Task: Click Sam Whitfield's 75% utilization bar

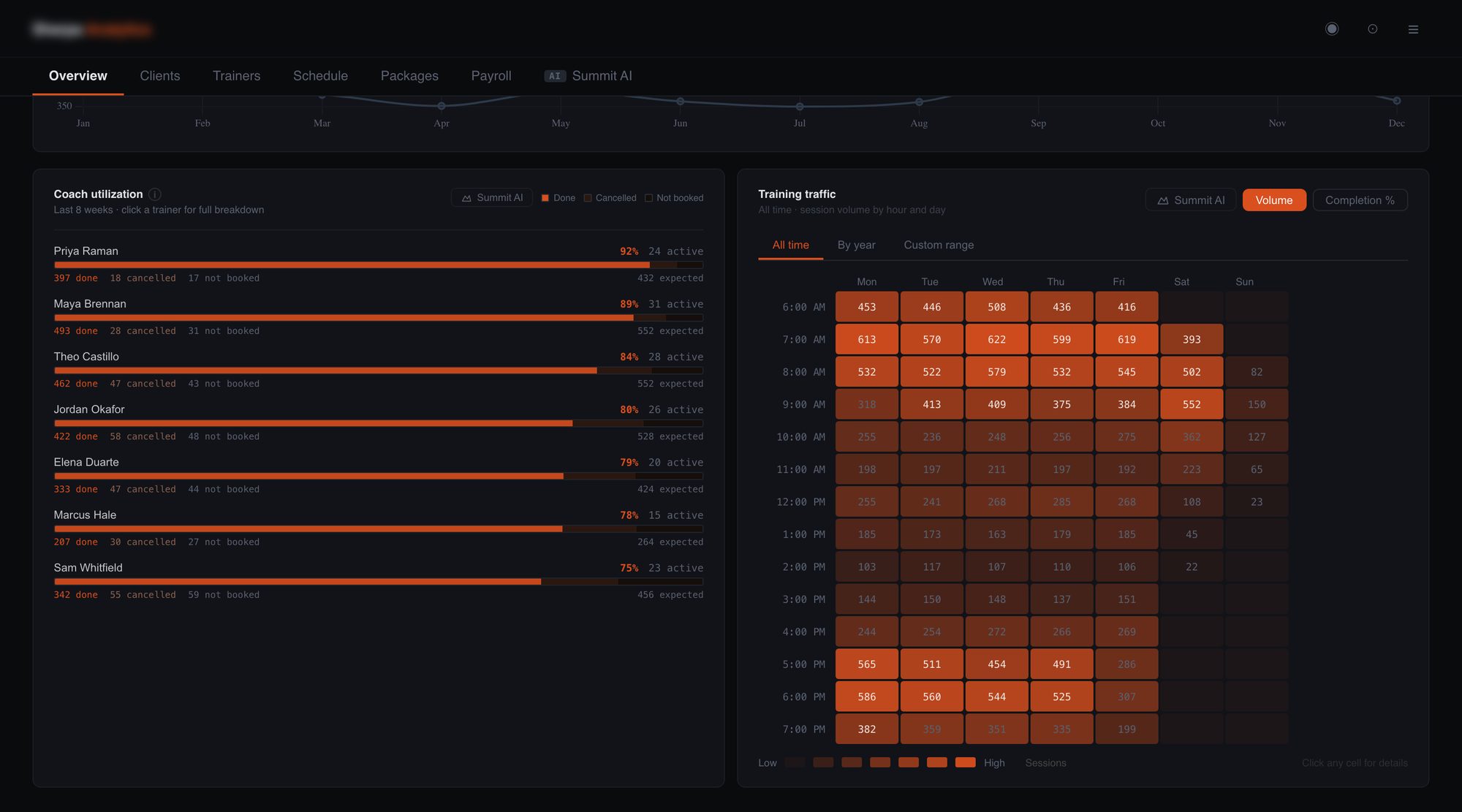Action: (x=379, y=582)
